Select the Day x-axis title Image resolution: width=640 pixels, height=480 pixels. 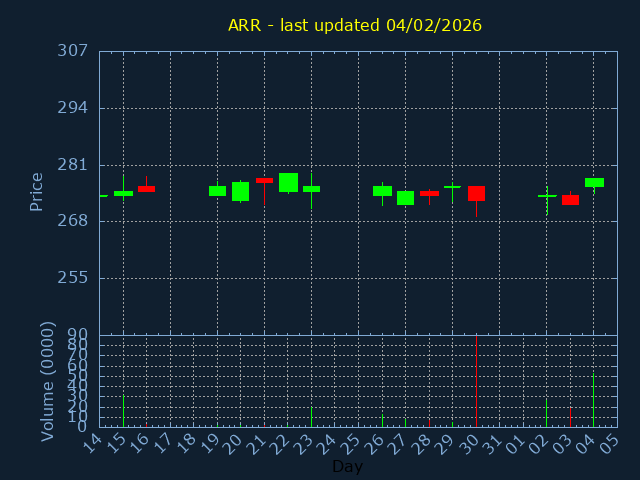tap(347, 466)
